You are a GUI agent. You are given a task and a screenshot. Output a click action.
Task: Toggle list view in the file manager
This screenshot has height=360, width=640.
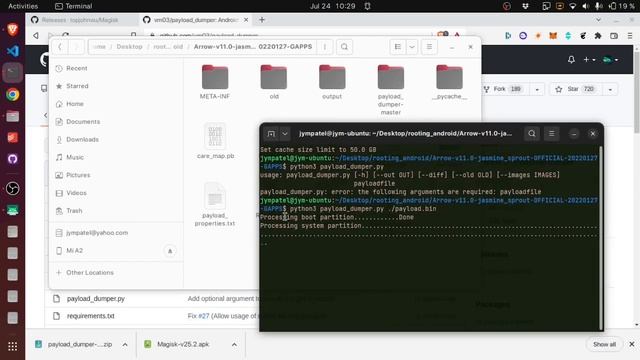click(x=398, y=47)
